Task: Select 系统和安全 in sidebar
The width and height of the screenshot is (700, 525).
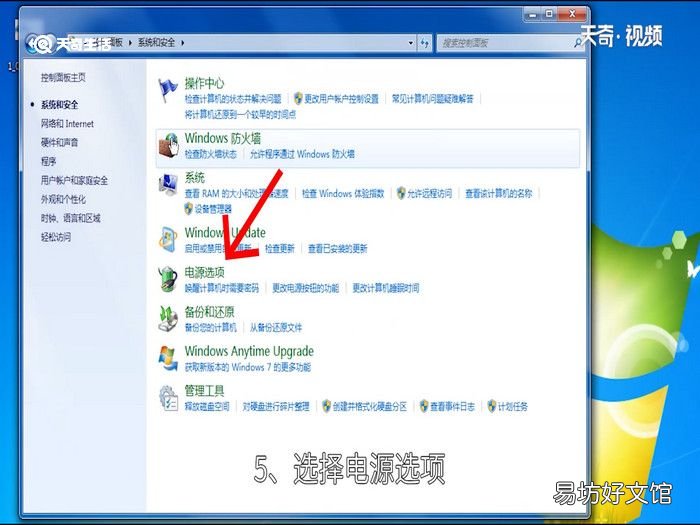Action: point(59,105)
